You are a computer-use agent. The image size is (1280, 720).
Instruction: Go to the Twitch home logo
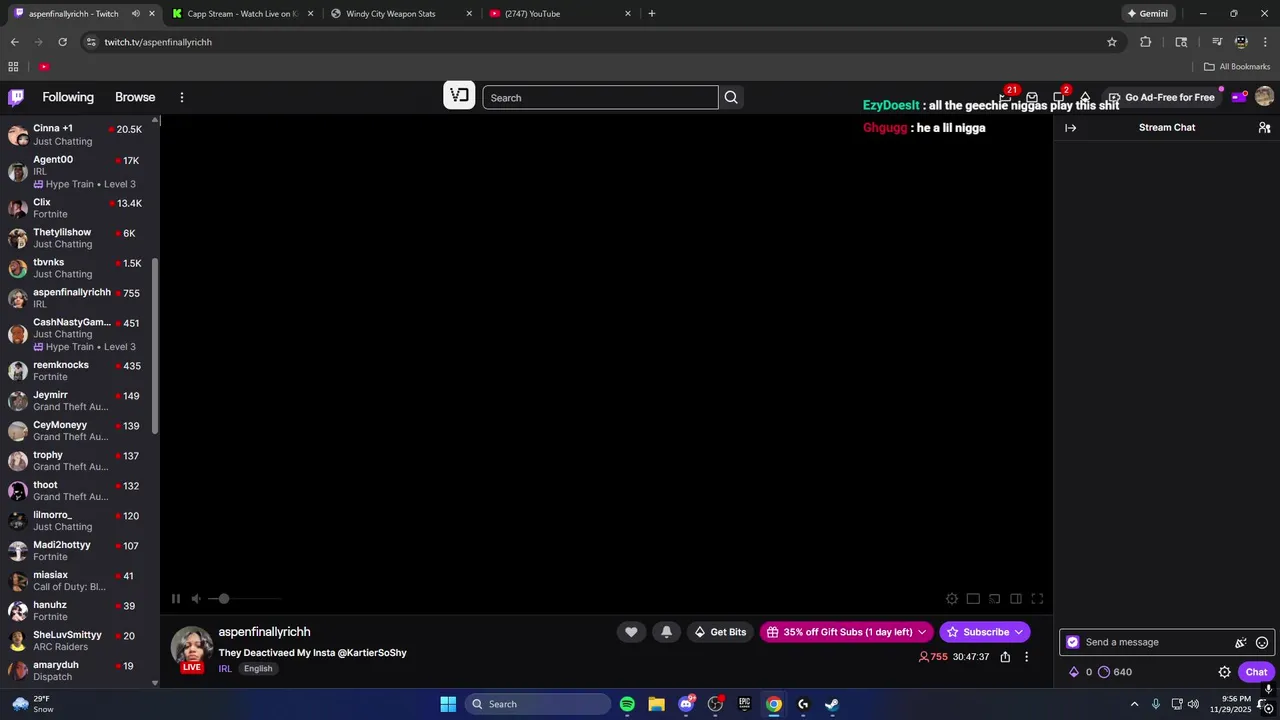[x=16, y=97]
